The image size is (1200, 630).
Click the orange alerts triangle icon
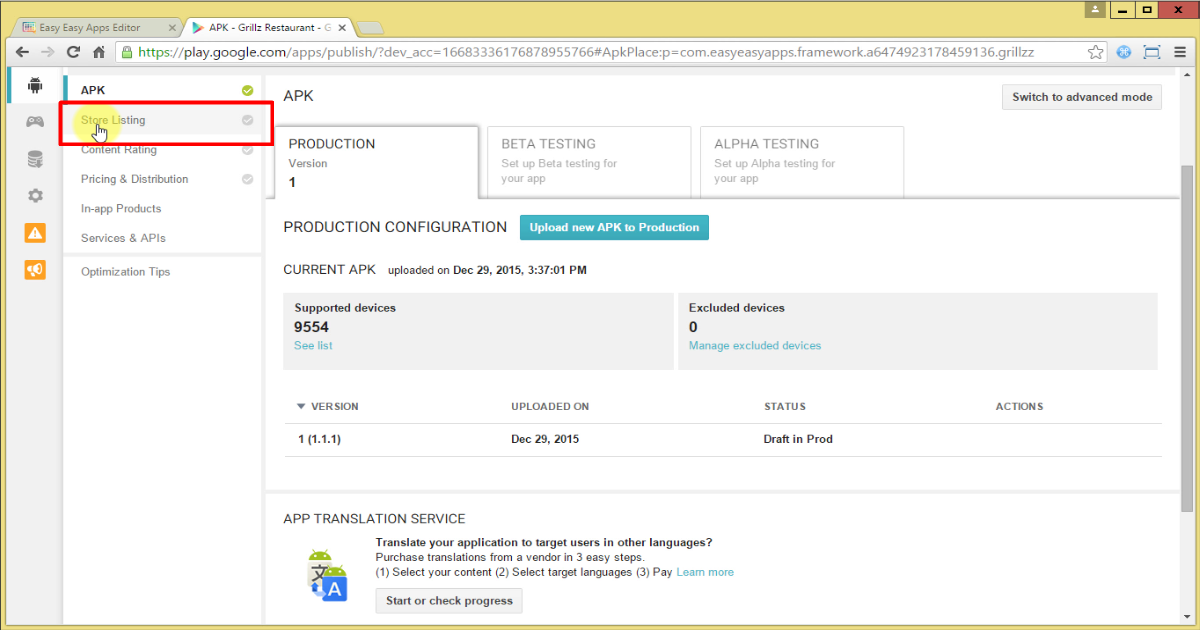pos(35,233)
